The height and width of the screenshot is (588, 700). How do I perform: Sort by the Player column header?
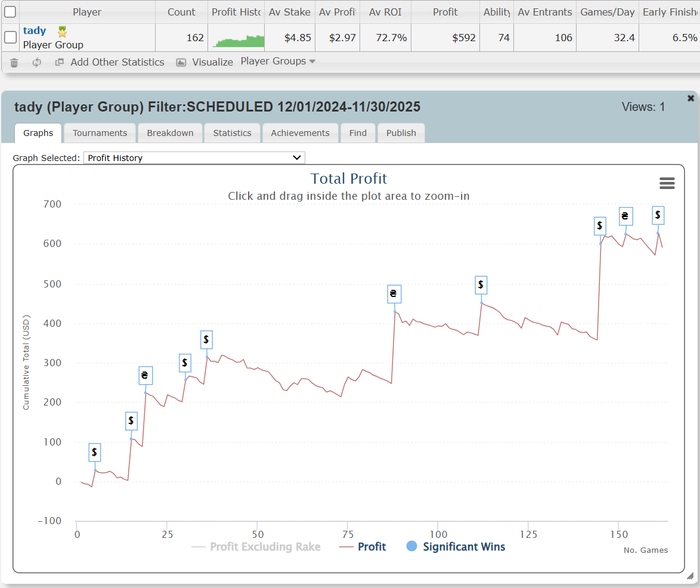pyautogui.click(x=87, y=12)
